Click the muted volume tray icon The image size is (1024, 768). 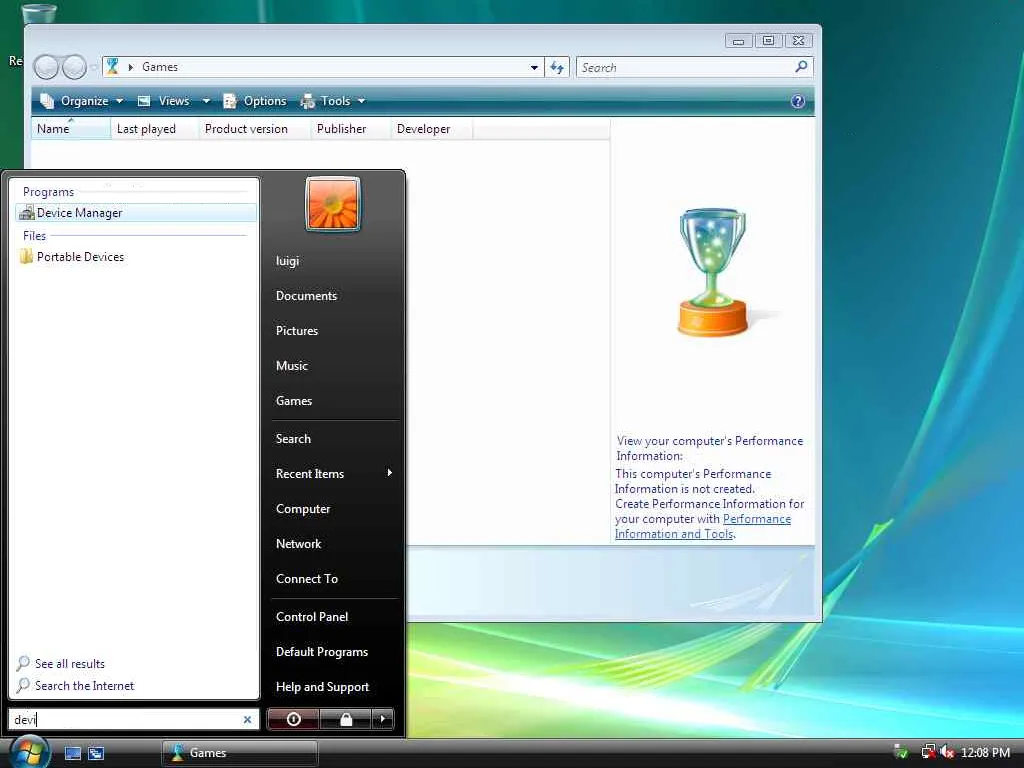(x=947, y=752)
